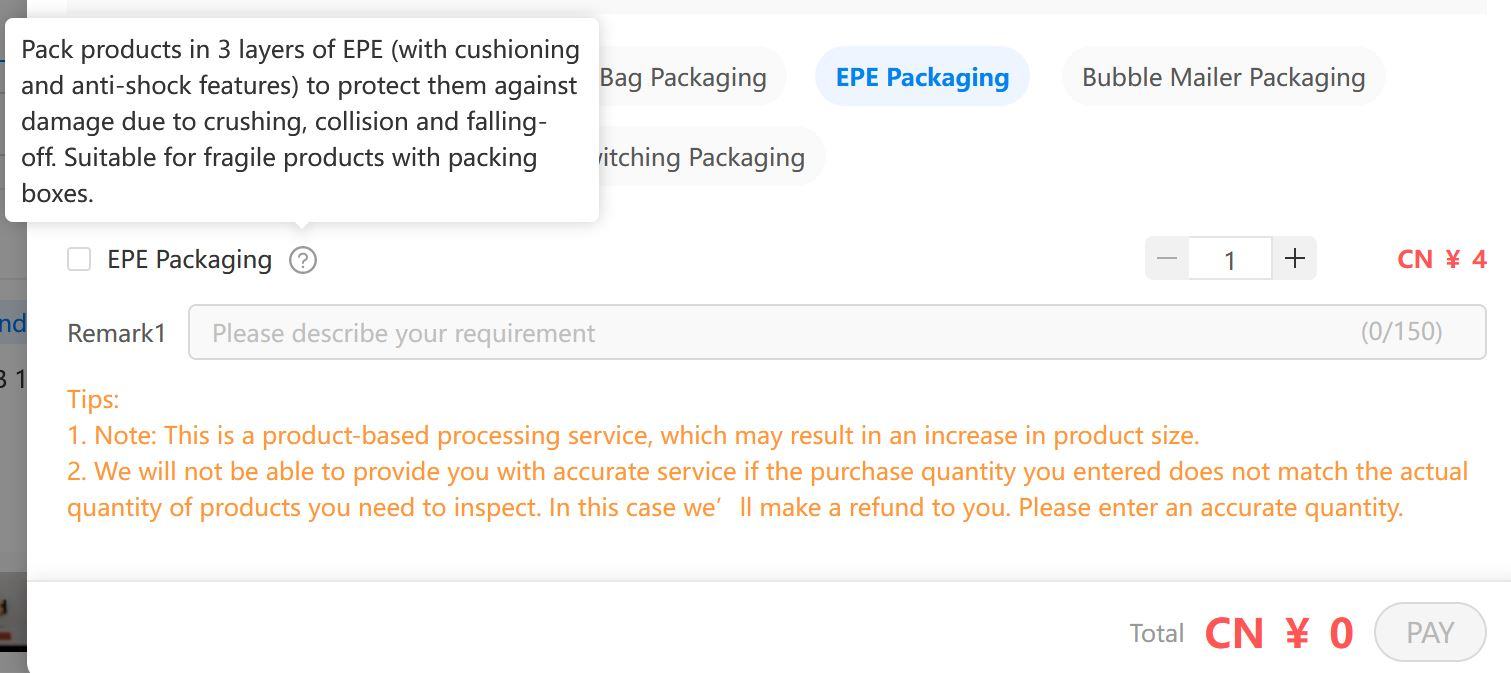This screenshot has width=1511, height=673.
Task: Click the (0/150) character counter
Action: [1401, 331]
